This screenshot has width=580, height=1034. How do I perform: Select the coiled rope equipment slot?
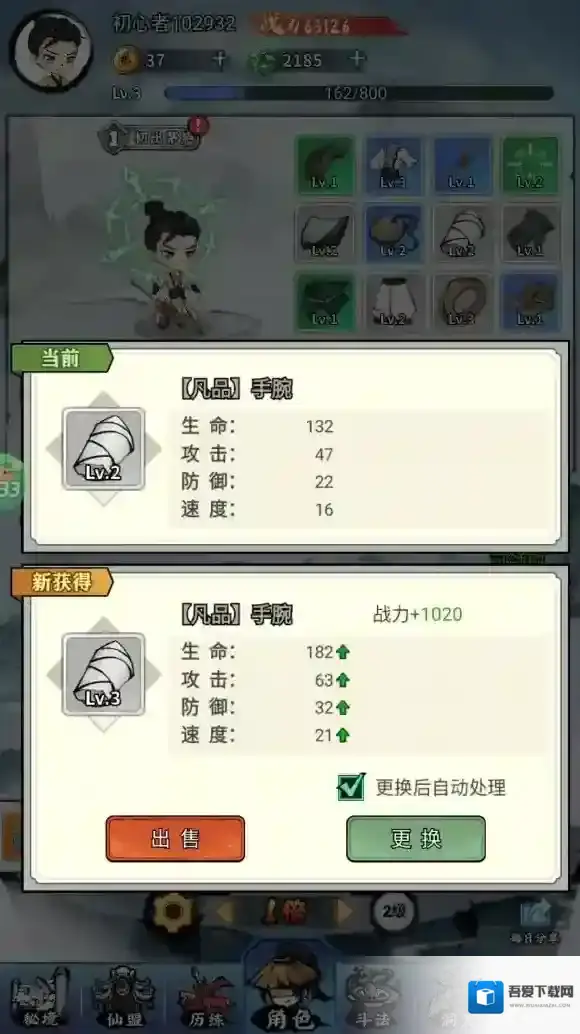pos(461,302)
